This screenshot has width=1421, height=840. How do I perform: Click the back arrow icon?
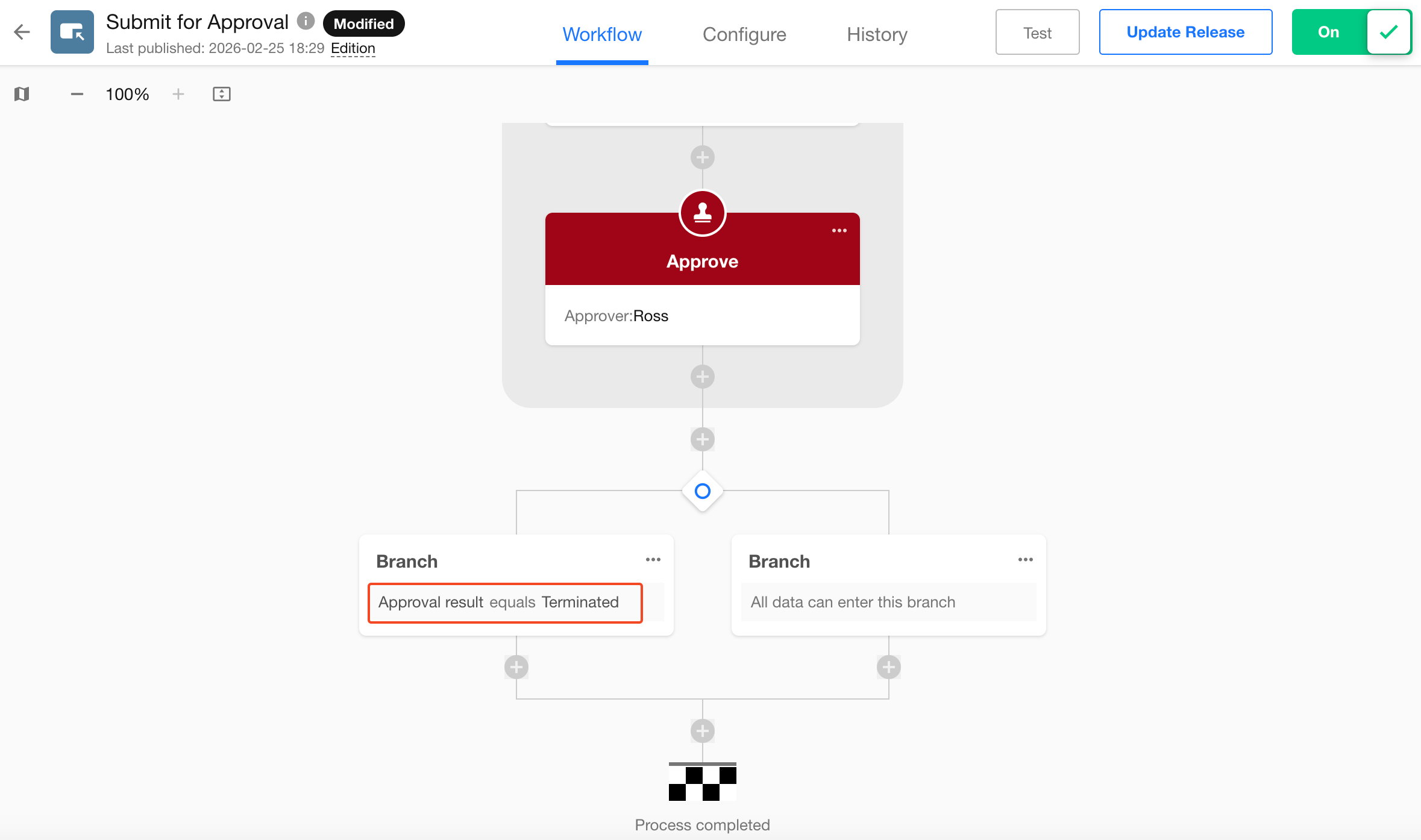tap(22, 32)
